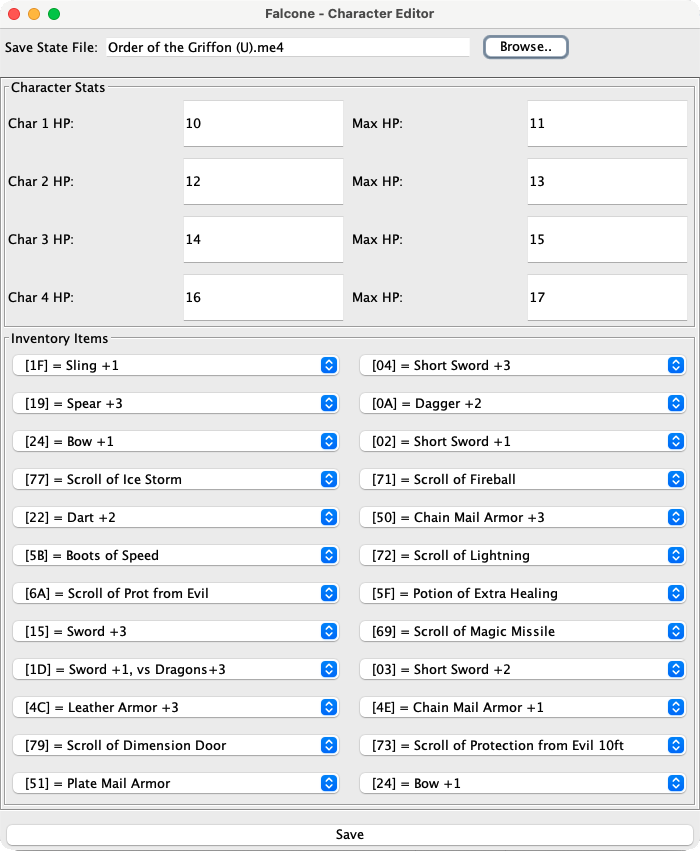Image resolution: width=700 pixels, height=851 pixels.
Task: Click the Save State File path field
Action: (x=288, y=47)
